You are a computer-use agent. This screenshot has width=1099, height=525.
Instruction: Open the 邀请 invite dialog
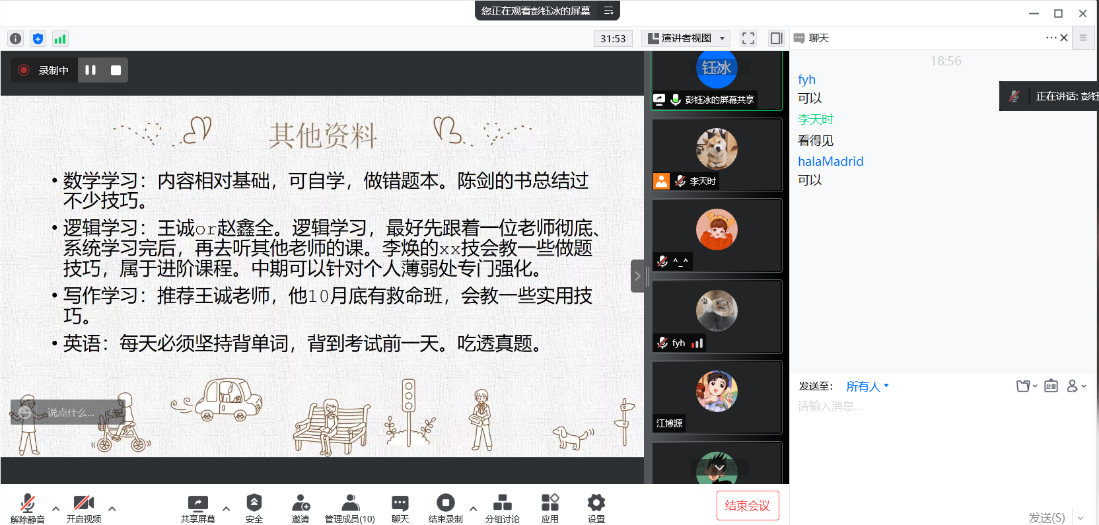coord(300,507)
